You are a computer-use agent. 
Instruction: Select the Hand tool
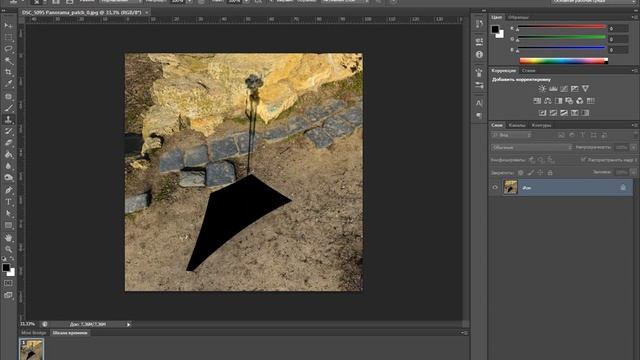click(x=8, y=238)
